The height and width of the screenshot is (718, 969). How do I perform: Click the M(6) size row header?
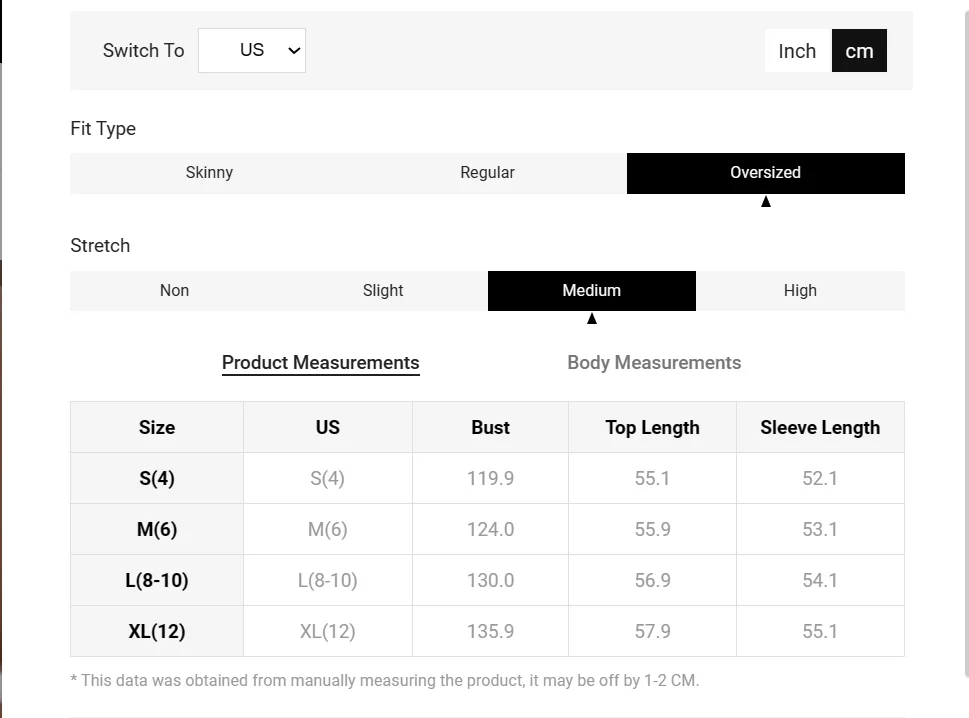point(157,529)
